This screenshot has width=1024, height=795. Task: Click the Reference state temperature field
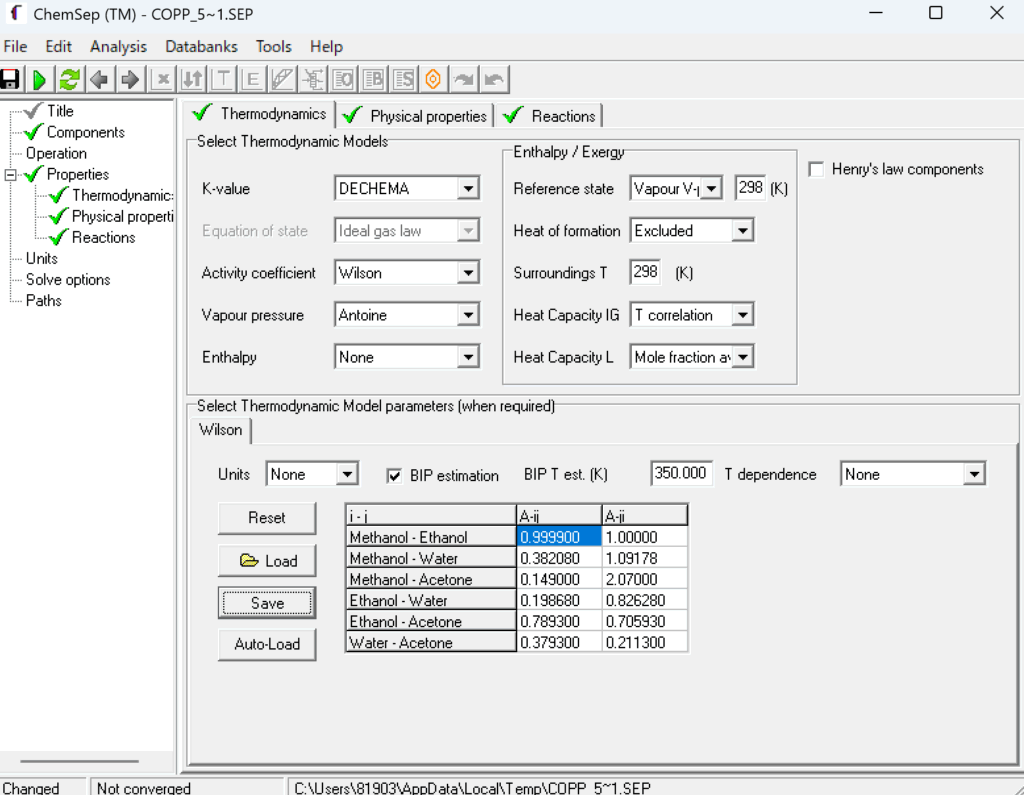click(750, 188)
